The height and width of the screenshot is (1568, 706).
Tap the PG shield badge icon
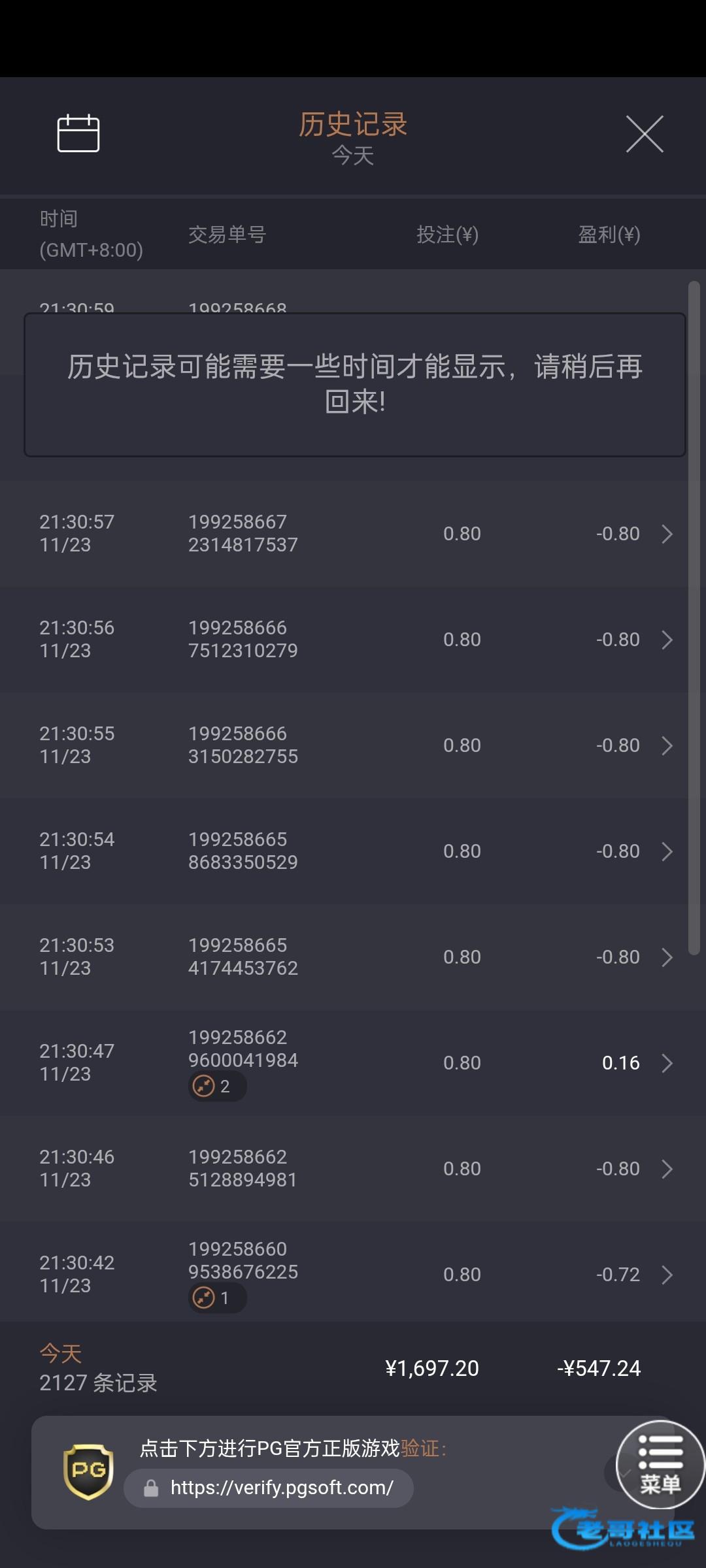(88, 1471)
